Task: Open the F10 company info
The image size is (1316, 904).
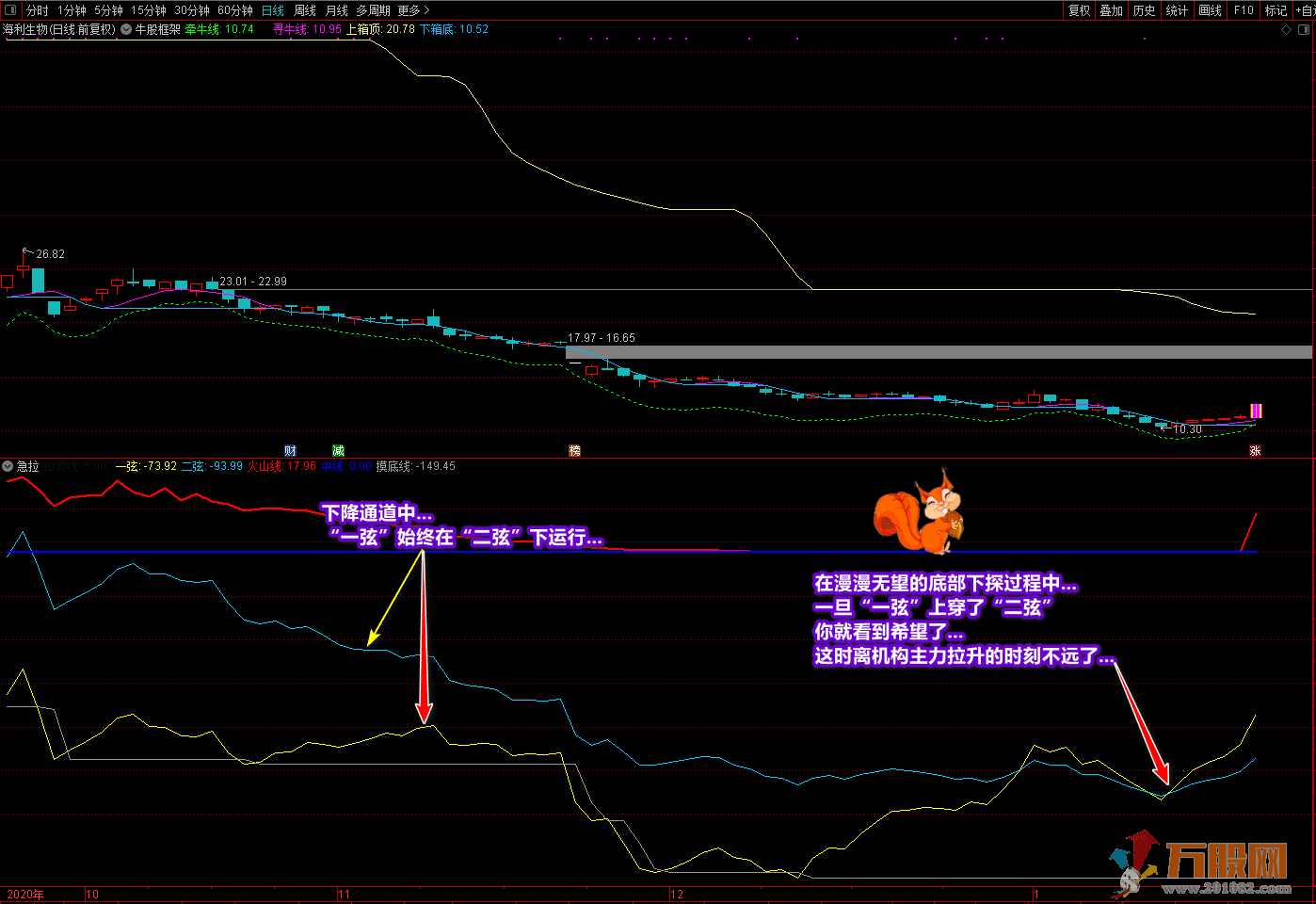Action: 1244,10
